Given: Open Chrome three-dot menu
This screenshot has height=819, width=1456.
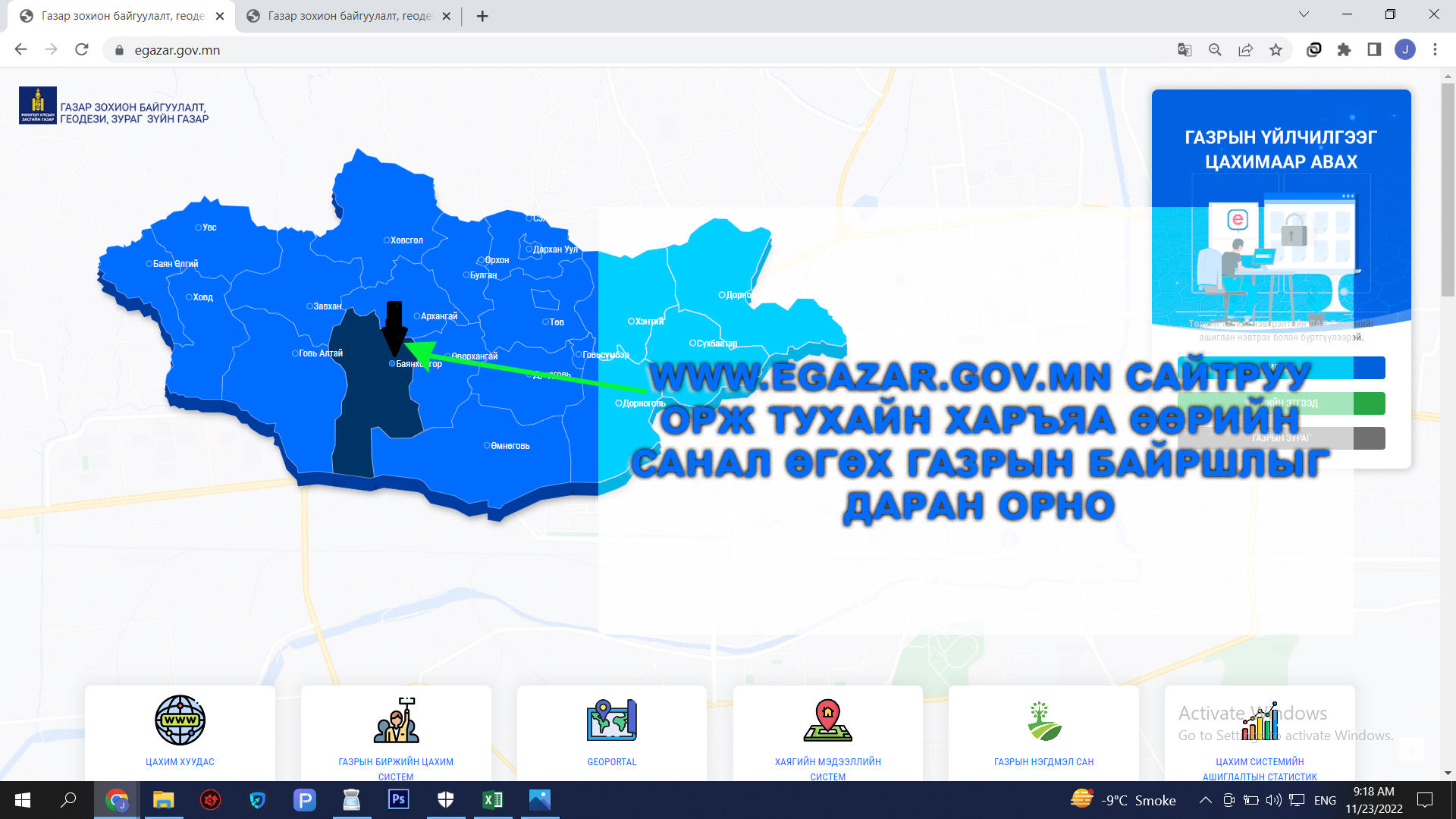Looking at the screenshot, I should pos(1435,50).
